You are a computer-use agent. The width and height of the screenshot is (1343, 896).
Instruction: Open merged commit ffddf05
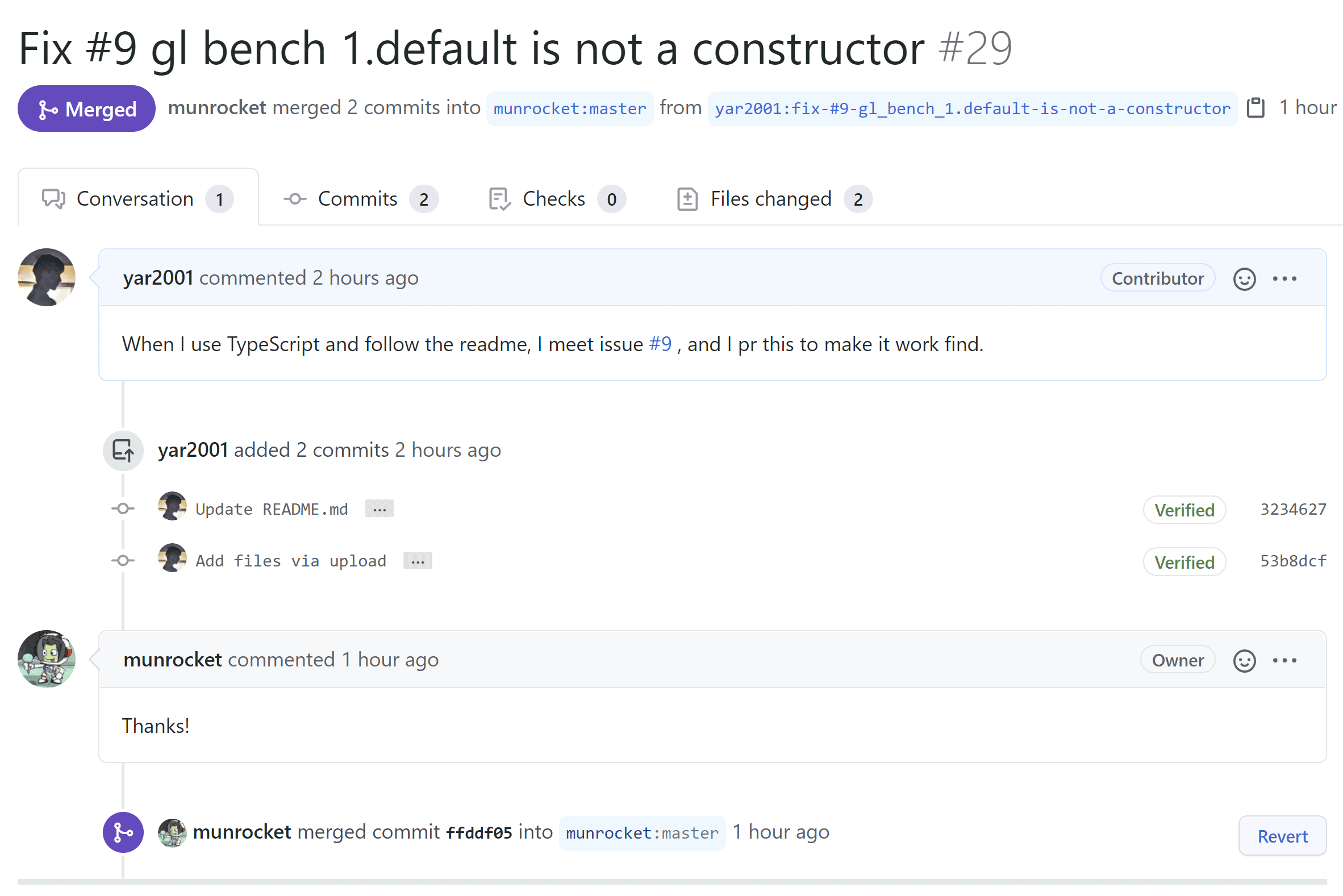click(x=479, y=833)
